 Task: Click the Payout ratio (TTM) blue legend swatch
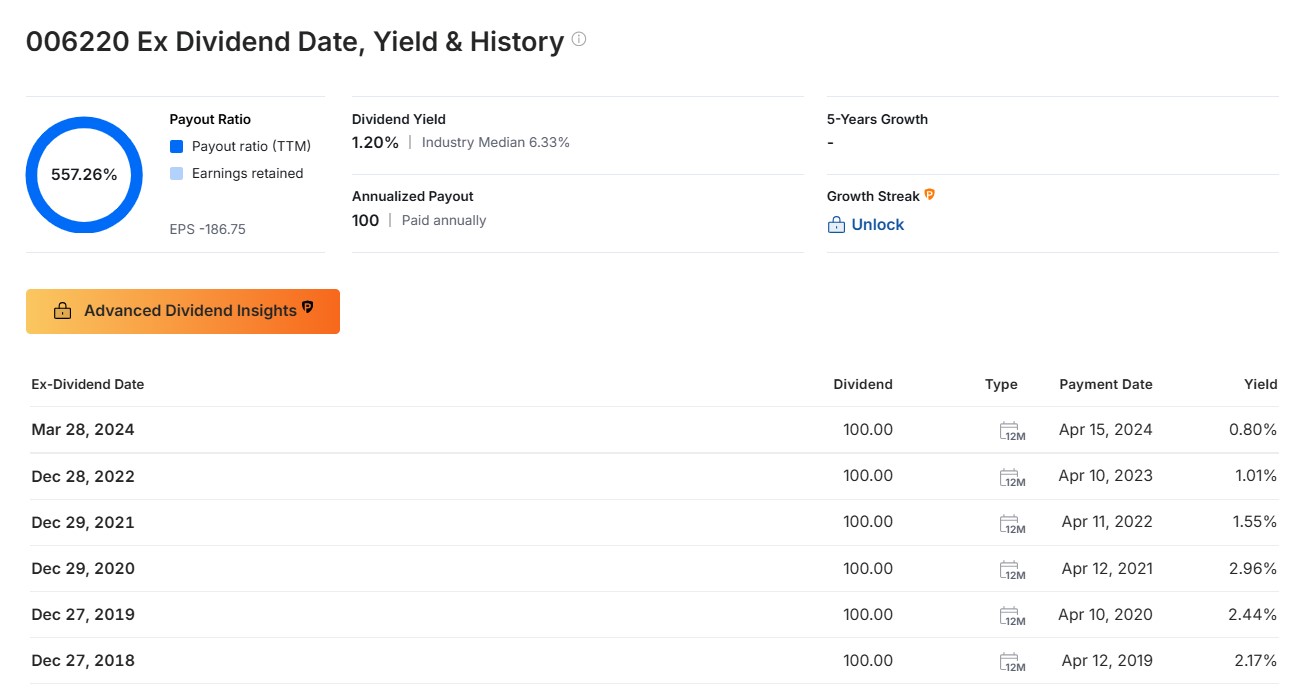click(176, 146)
